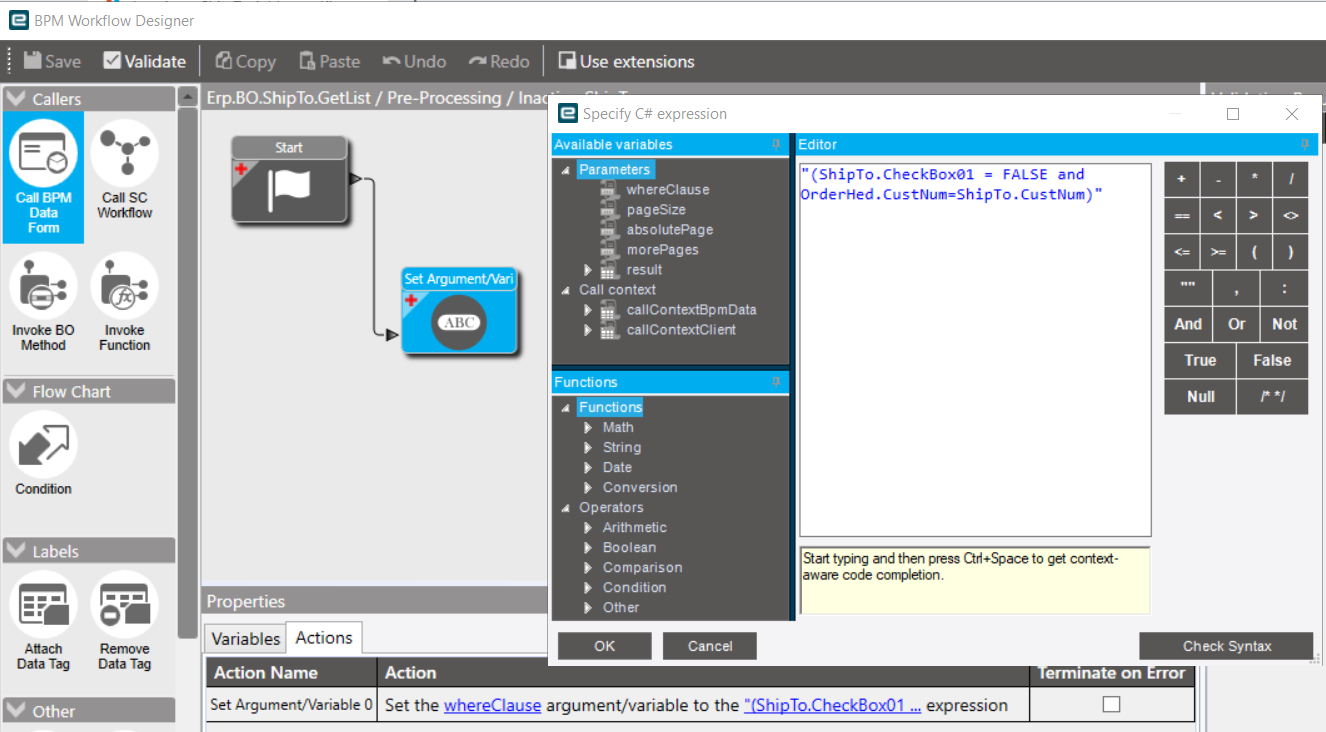Insert the And operator
This screenshot has width=1326, height=732.
(x=1188, y=324)
